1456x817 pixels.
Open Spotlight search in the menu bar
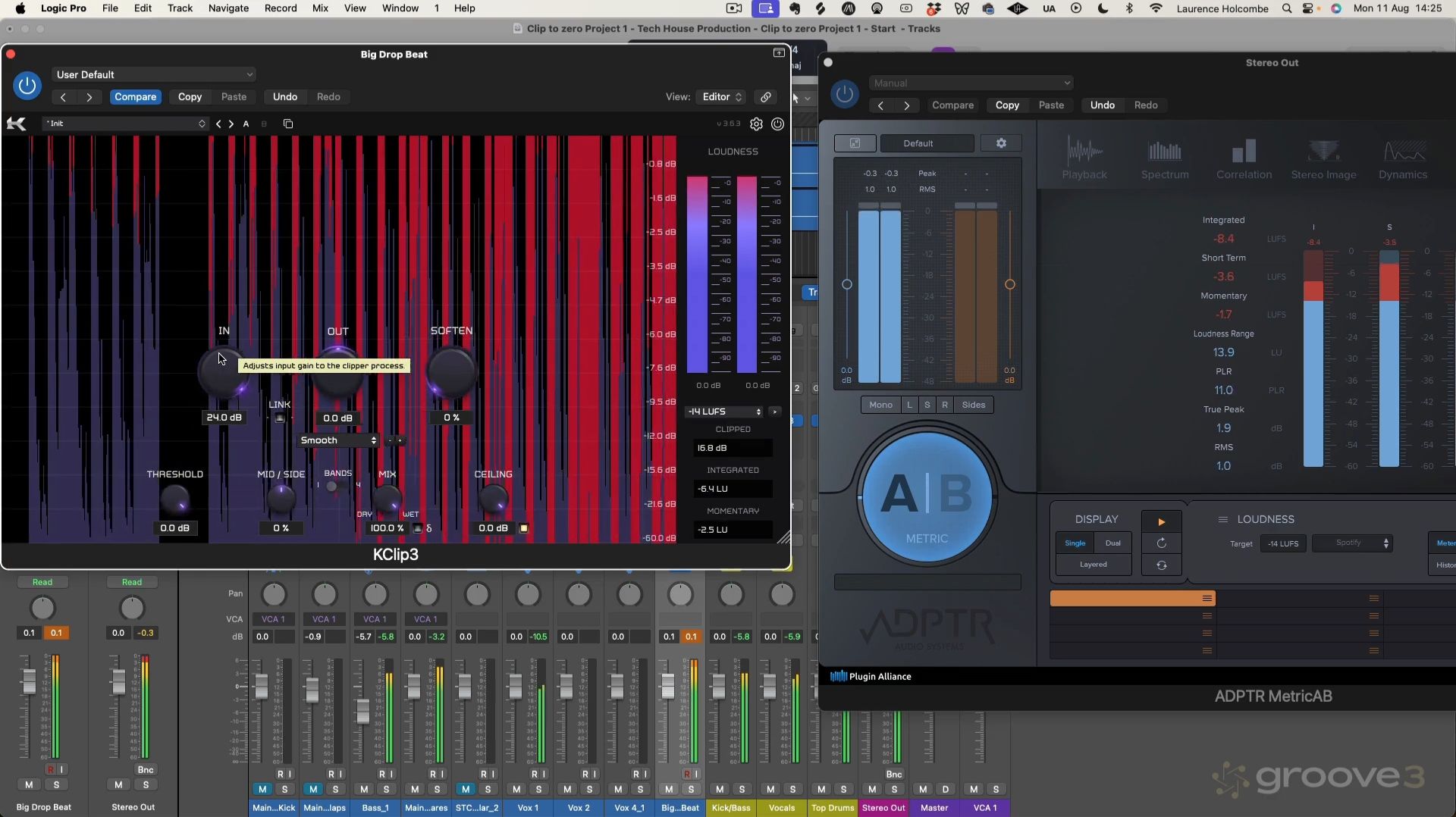pos(1287,8)
